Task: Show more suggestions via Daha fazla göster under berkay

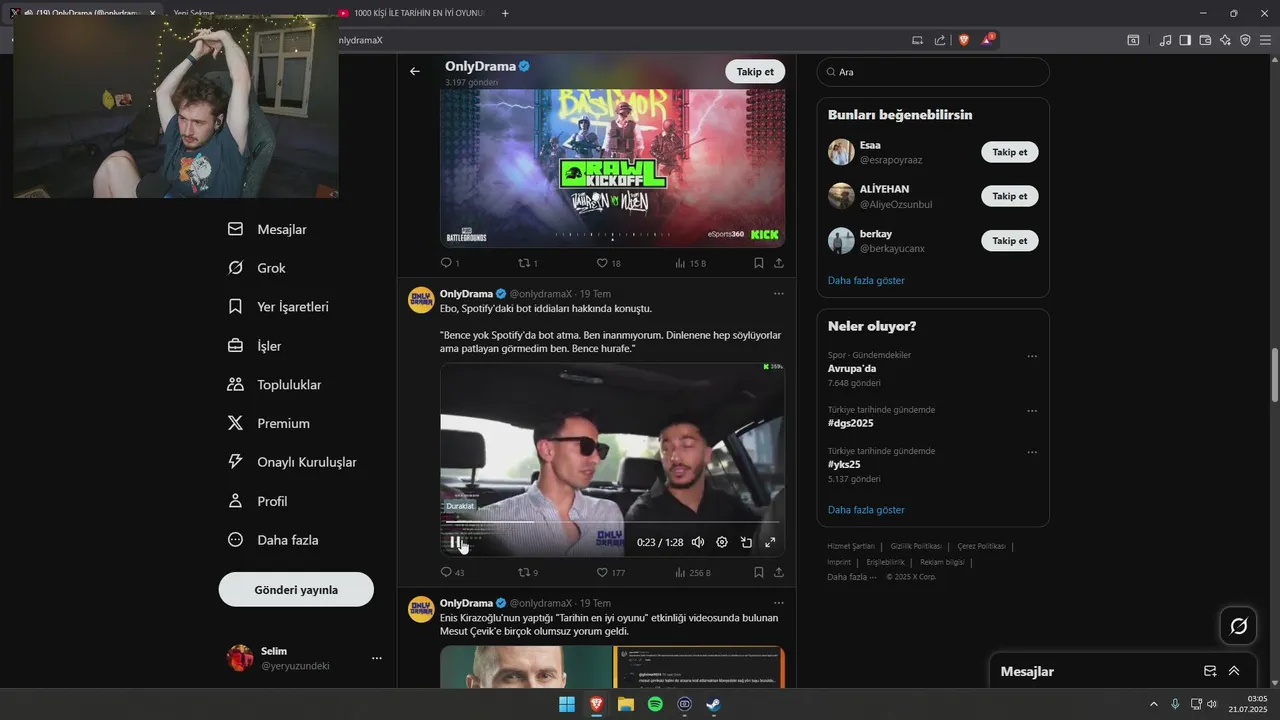Action: tap(866, 281)
